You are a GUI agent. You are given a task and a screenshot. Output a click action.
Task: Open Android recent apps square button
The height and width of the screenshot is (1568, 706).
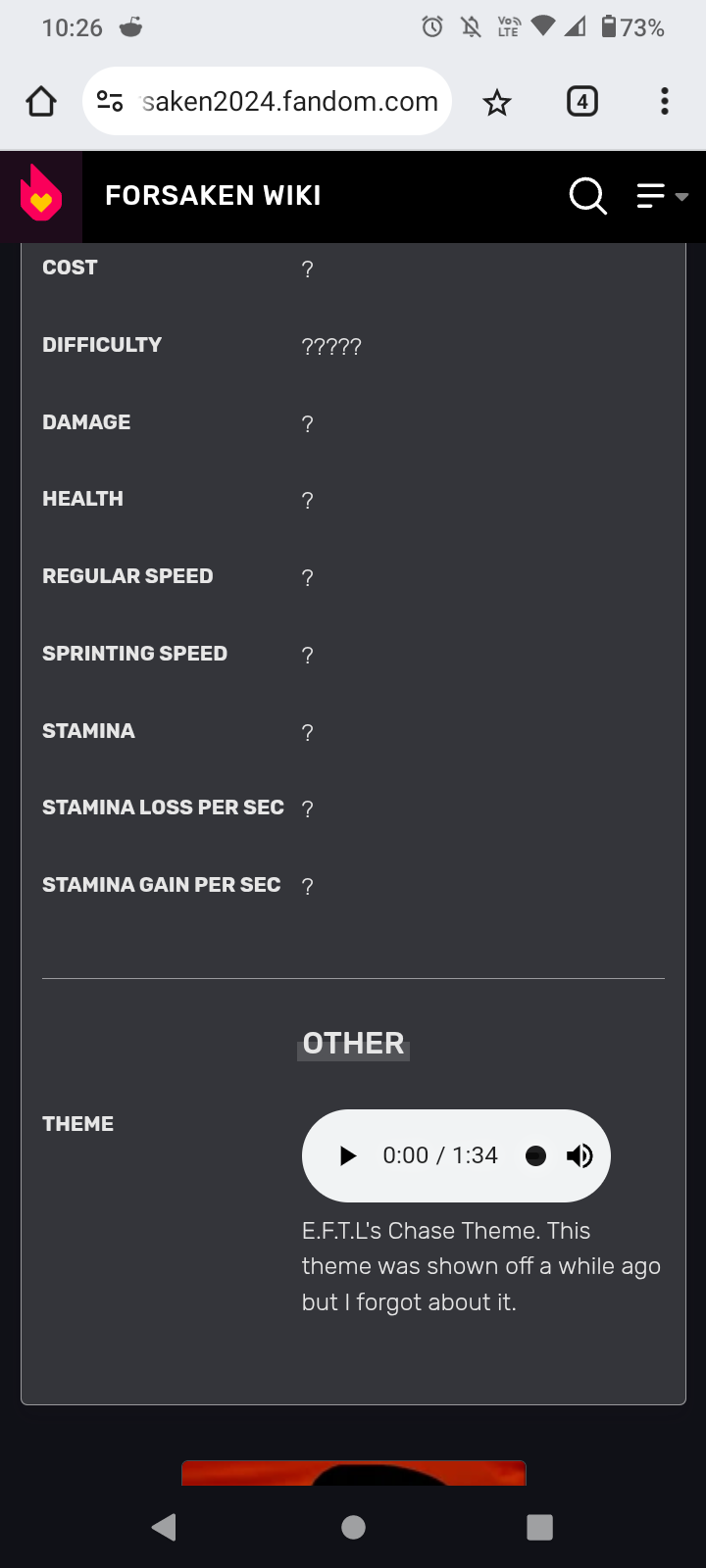click(539, 1527)
